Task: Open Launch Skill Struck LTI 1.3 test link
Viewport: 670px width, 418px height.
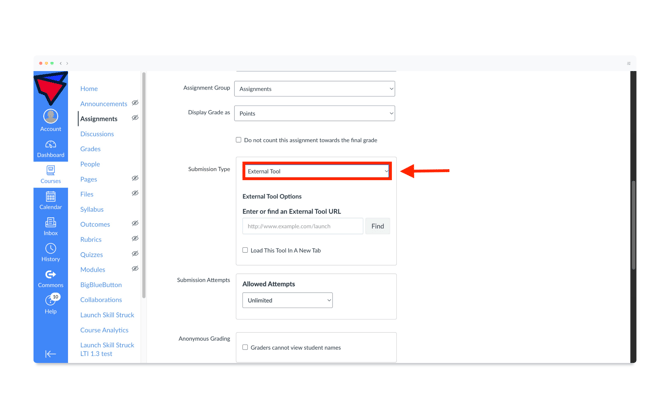Action: pos(107,349)
